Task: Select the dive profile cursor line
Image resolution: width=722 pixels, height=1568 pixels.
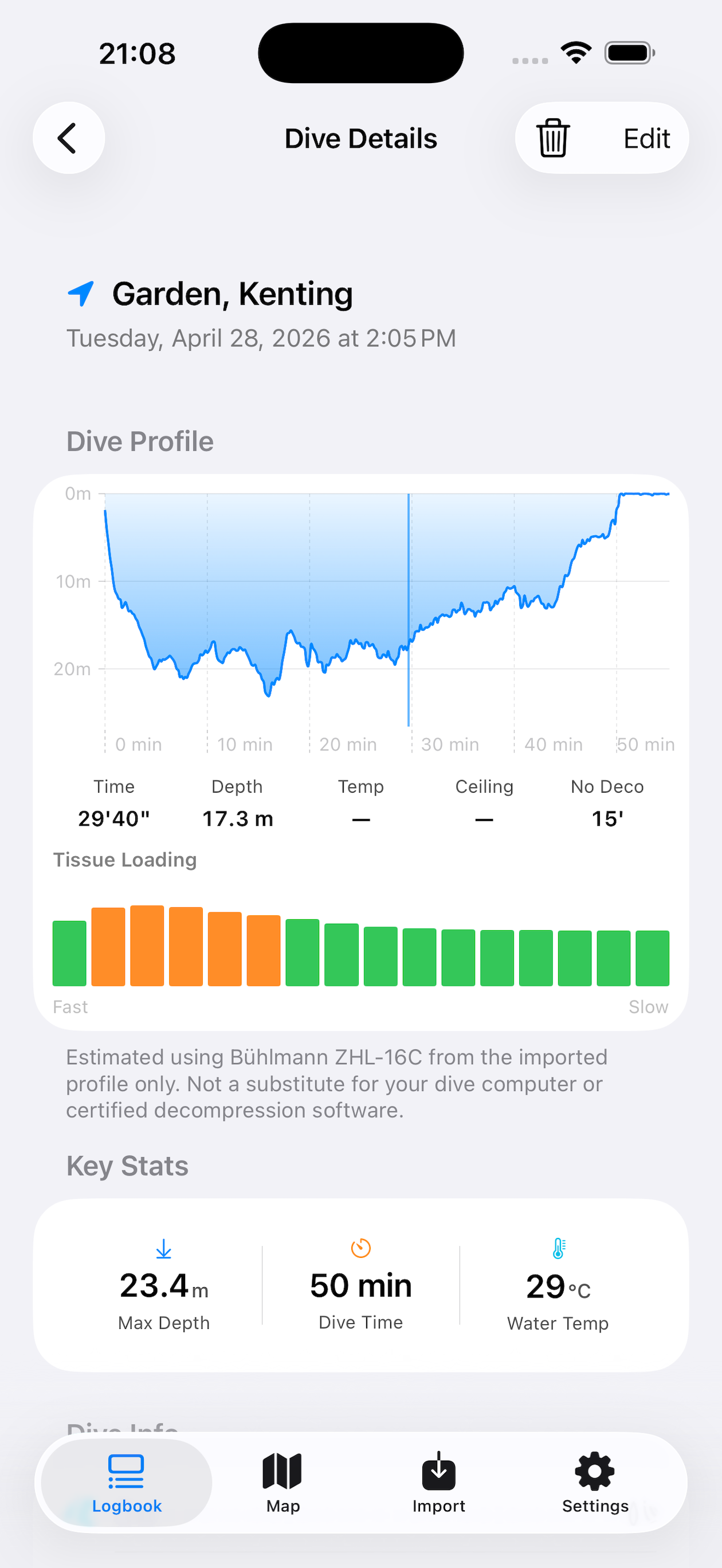Action: 409,609
